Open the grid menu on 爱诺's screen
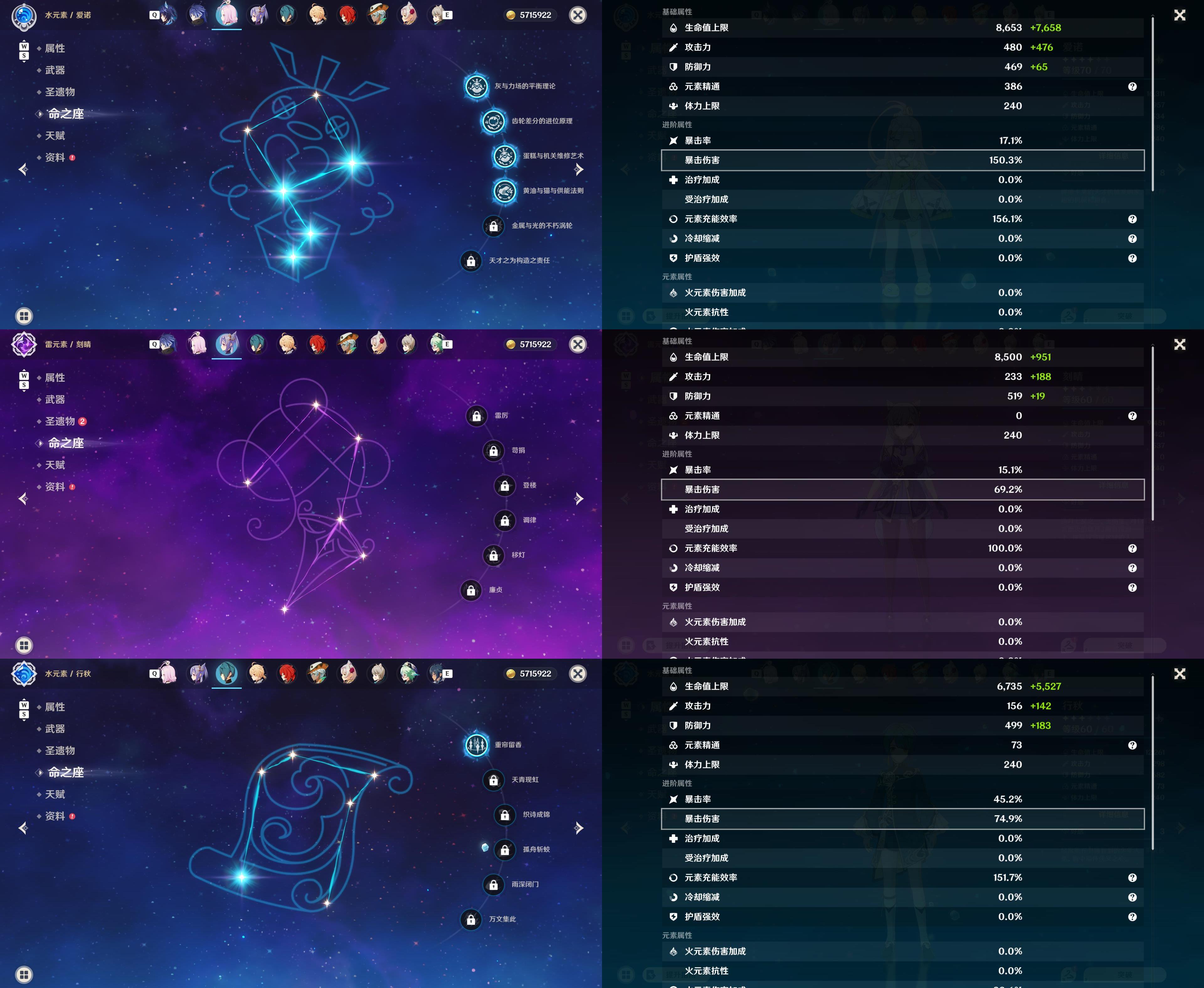 [x=24, y=316]
